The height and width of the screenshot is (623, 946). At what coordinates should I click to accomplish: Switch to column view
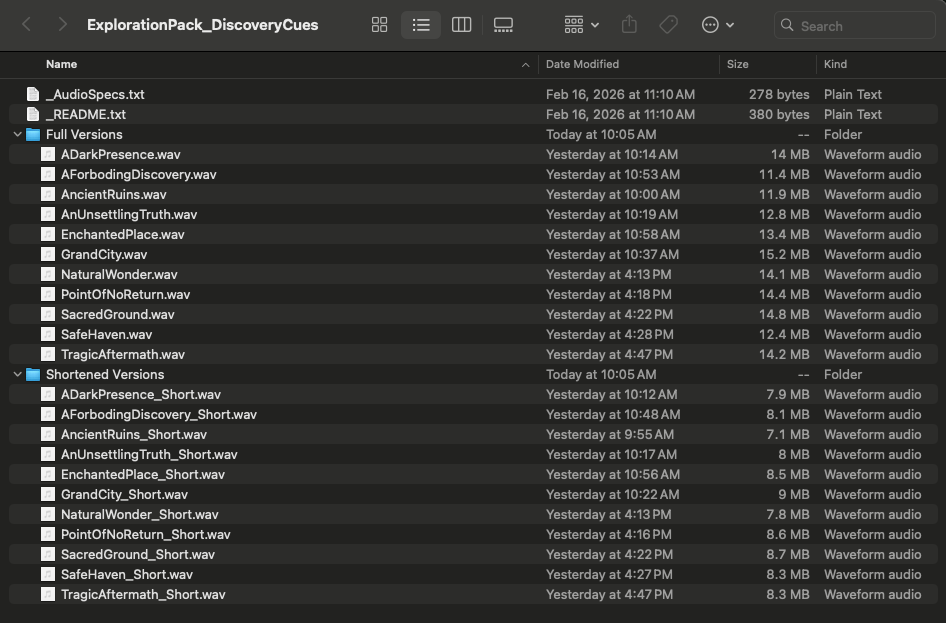pos(462,25)
